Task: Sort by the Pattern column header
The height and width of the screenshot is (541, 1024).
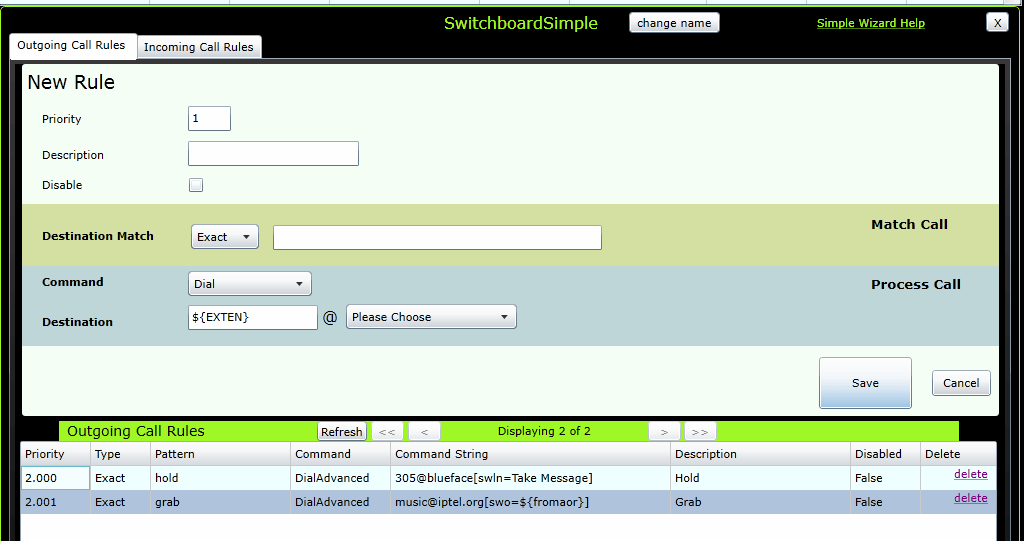Action: click(220, 453)
